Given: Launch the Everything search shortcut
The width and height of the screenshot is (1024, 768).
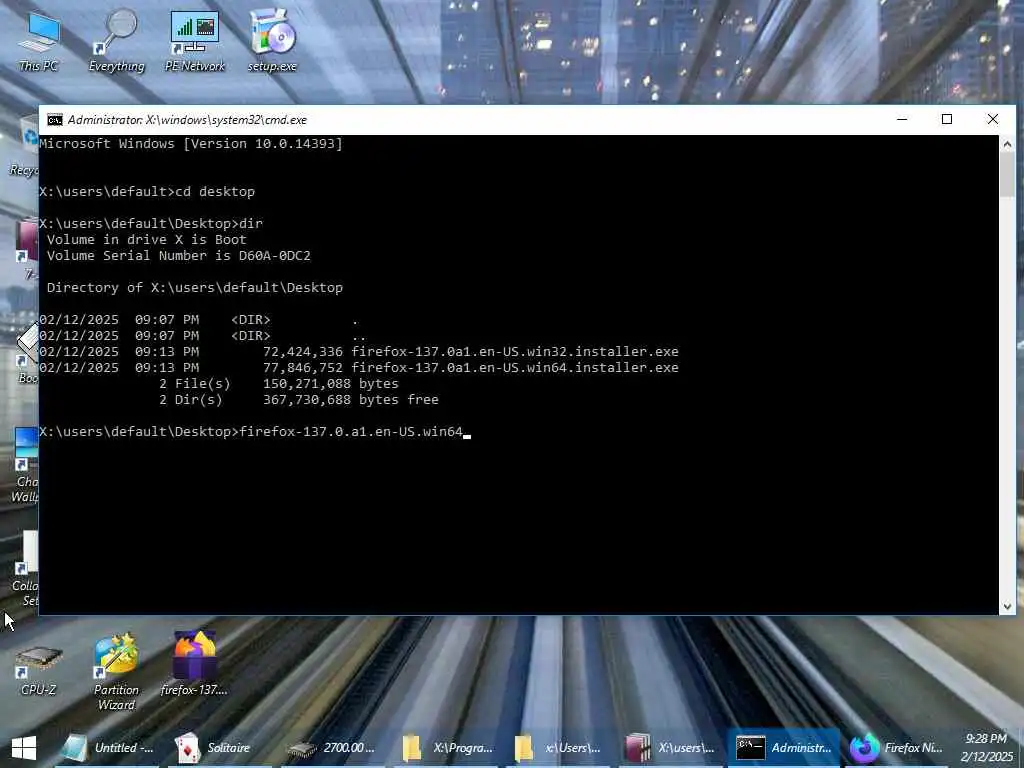Looking at the screenshot, I should point(116,41).
